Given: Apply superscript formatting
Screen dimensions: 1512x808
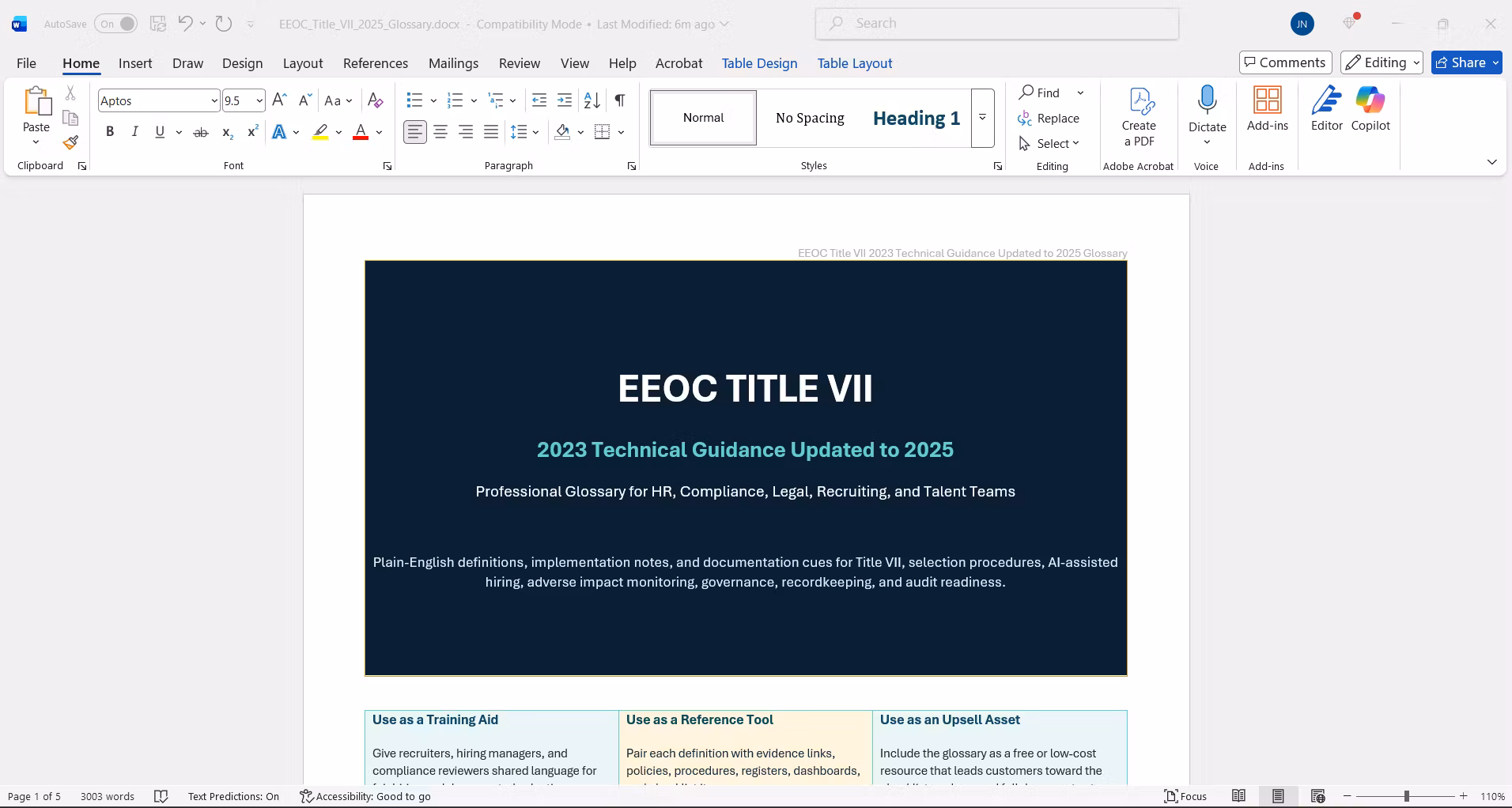Looking at the screenshot, I should 252,132.
